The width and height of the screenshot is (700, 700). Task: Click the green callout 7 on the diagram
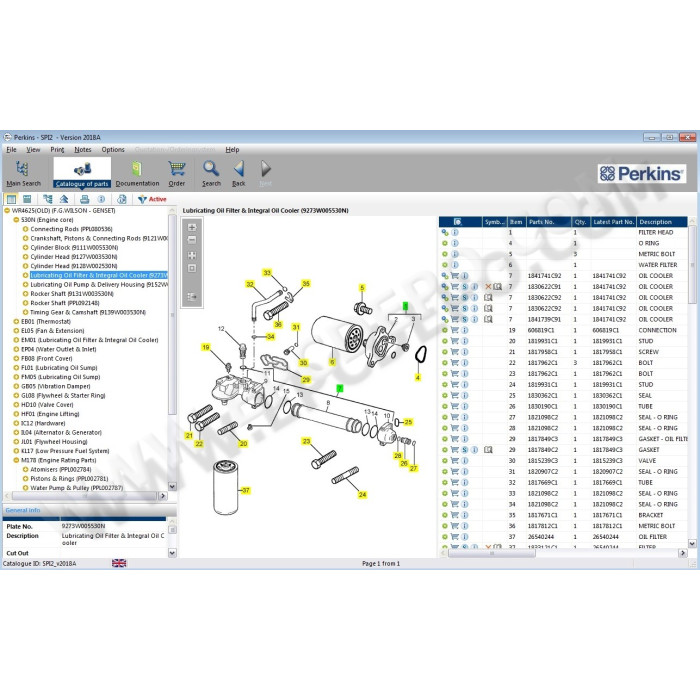[x=340, y=389]
